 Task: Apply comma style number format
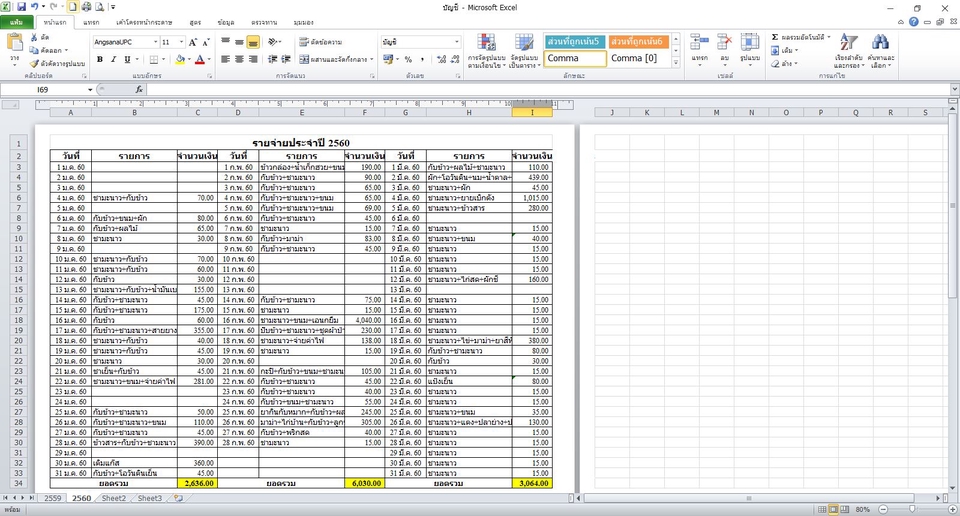(422, 59)
